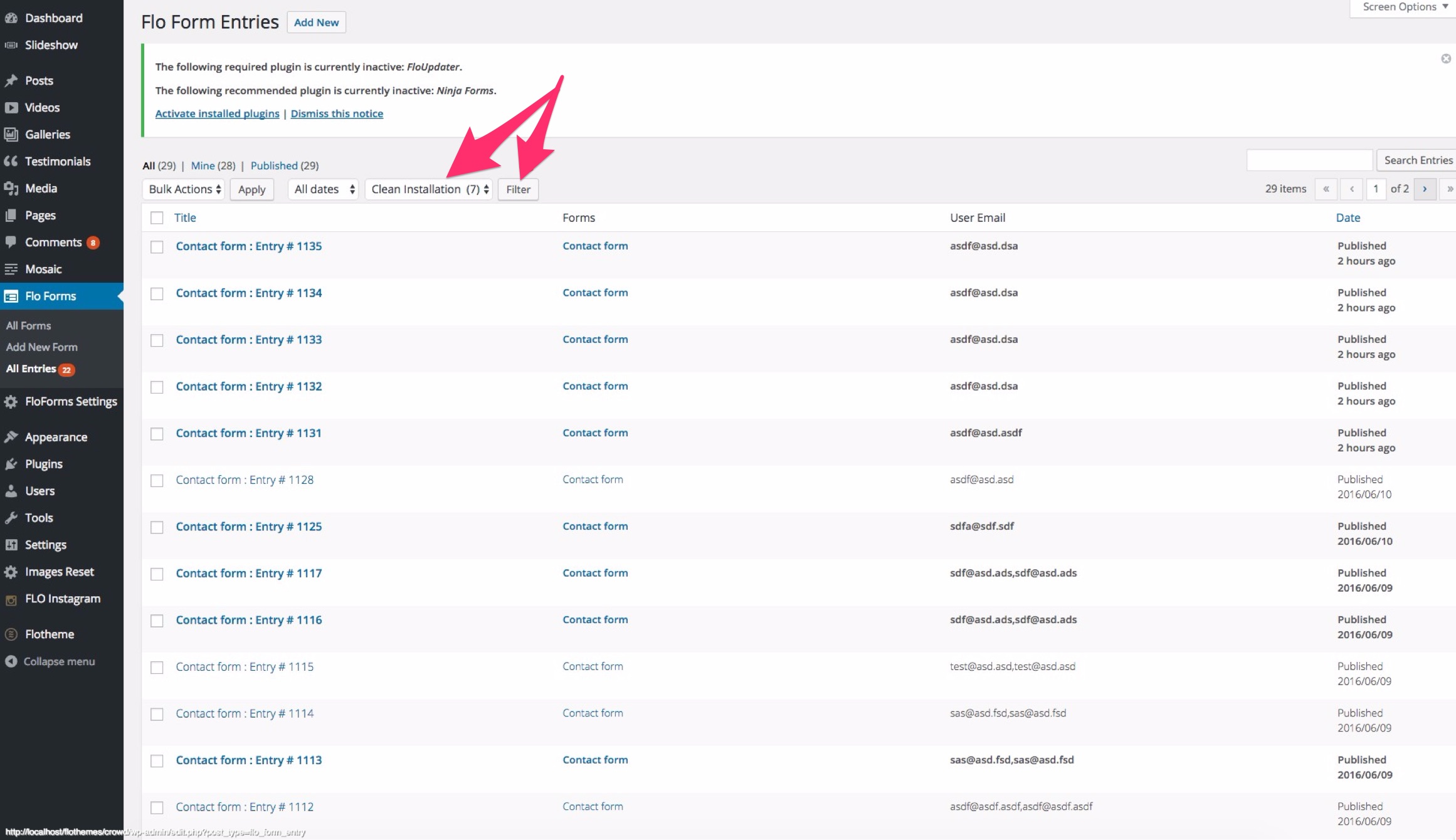Click the Appearance paintbrush icon
This screenshot has height=840, width=1456.
click(11, 437)
